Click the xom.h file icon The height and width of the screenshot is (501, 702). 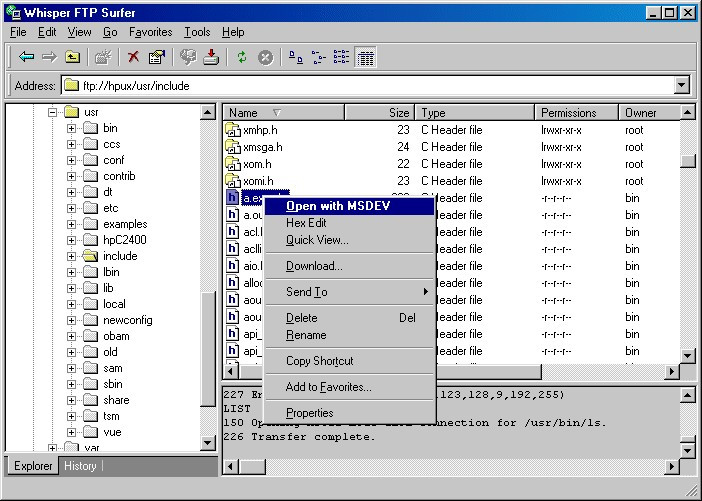coord(232,164)
